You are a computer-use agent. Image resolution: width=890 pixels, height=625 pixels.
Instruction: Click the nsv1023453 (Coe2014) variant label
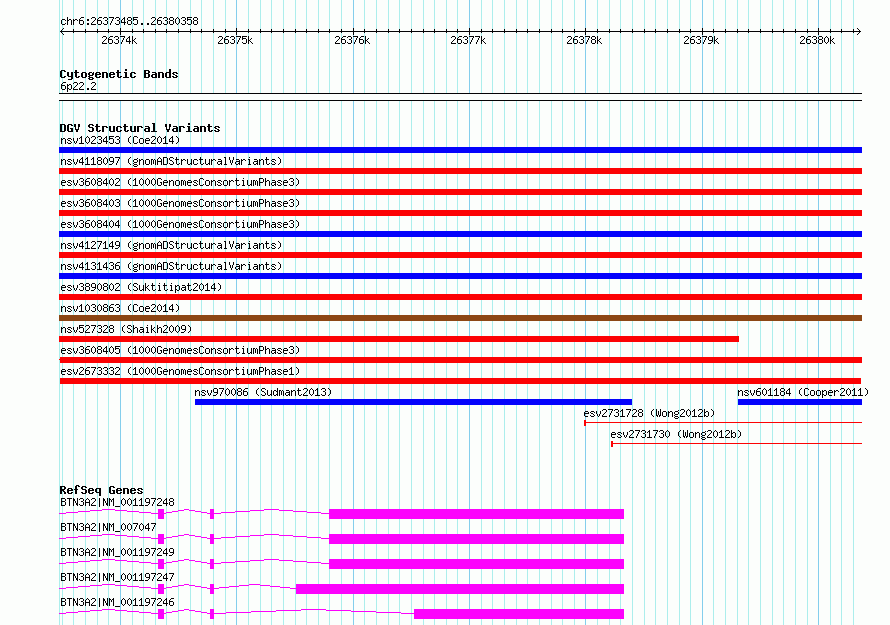(x=120, y=140)
